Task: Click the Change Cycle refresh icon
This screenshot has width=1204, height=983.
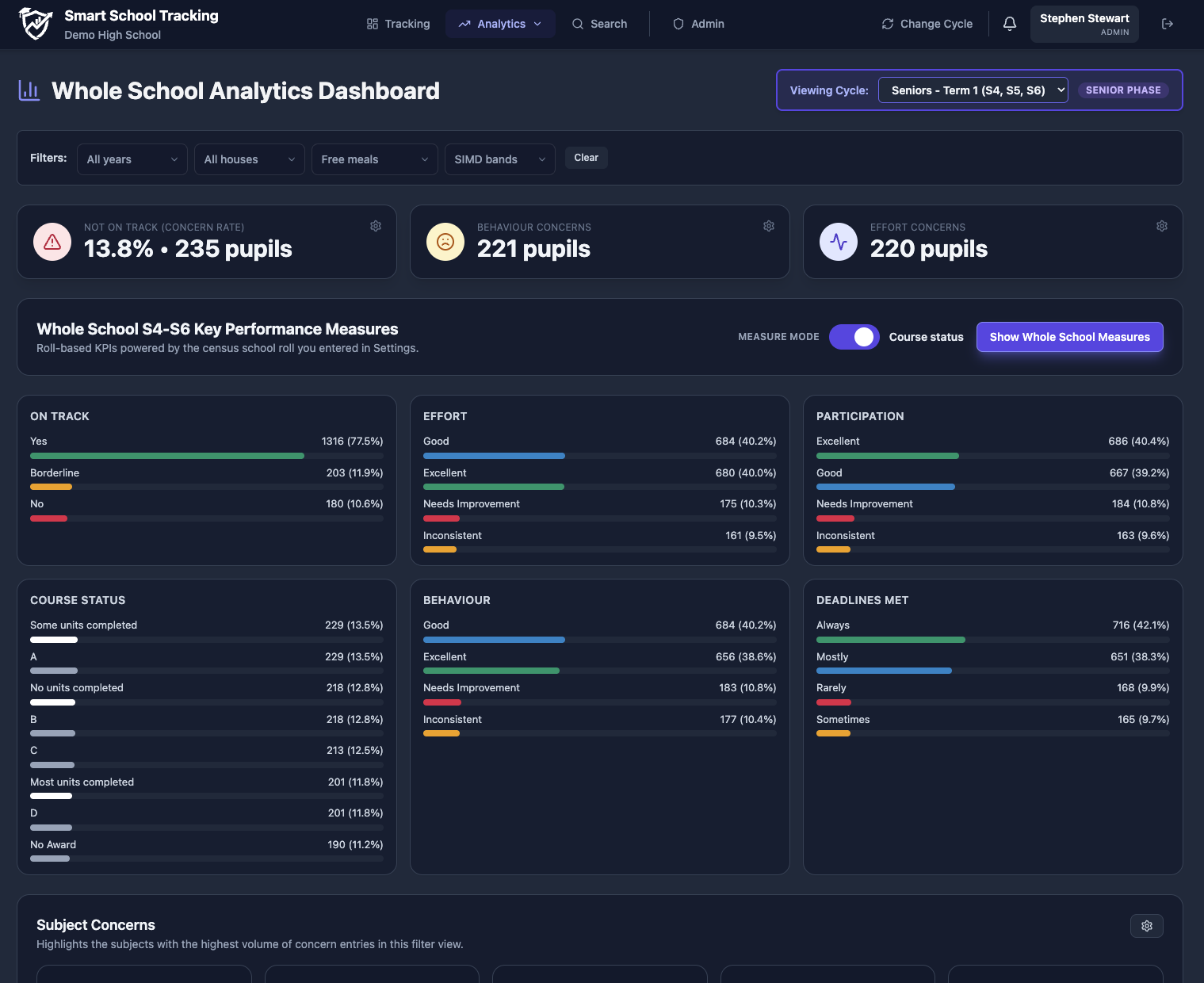Action: click(887, 24)
